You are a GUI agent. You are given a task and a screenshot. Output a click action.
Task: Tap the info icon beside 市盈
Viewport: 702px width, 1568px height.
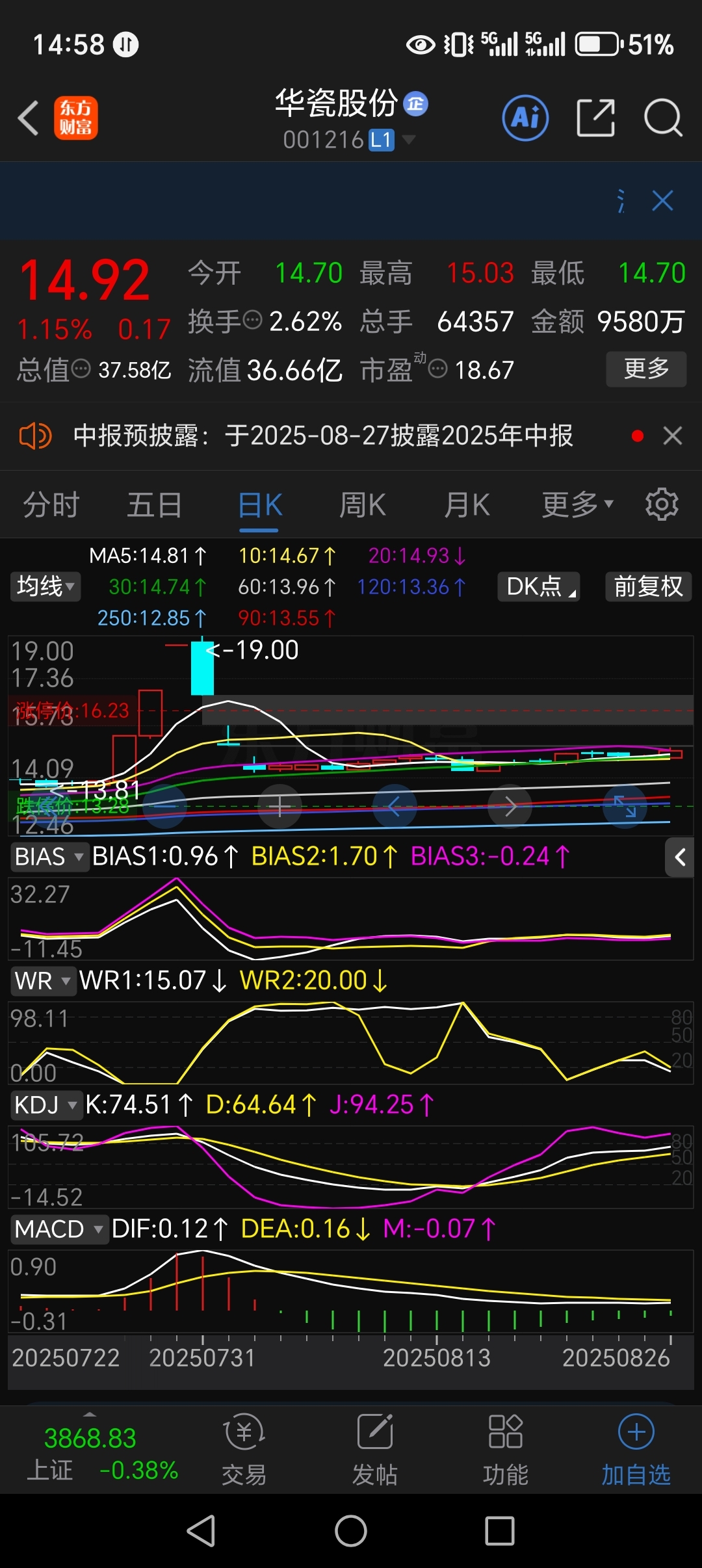click(438, 369)
